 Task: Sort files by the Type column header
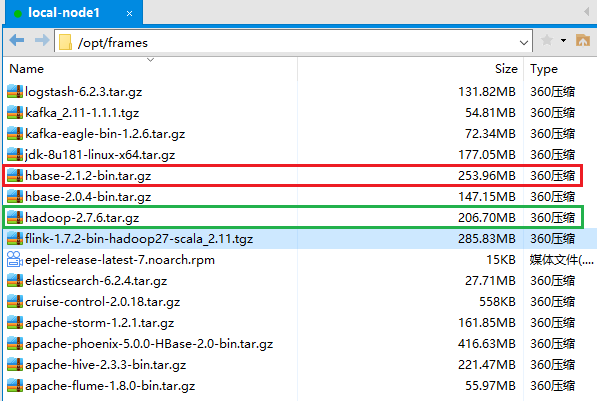click(x=544, y=69)
